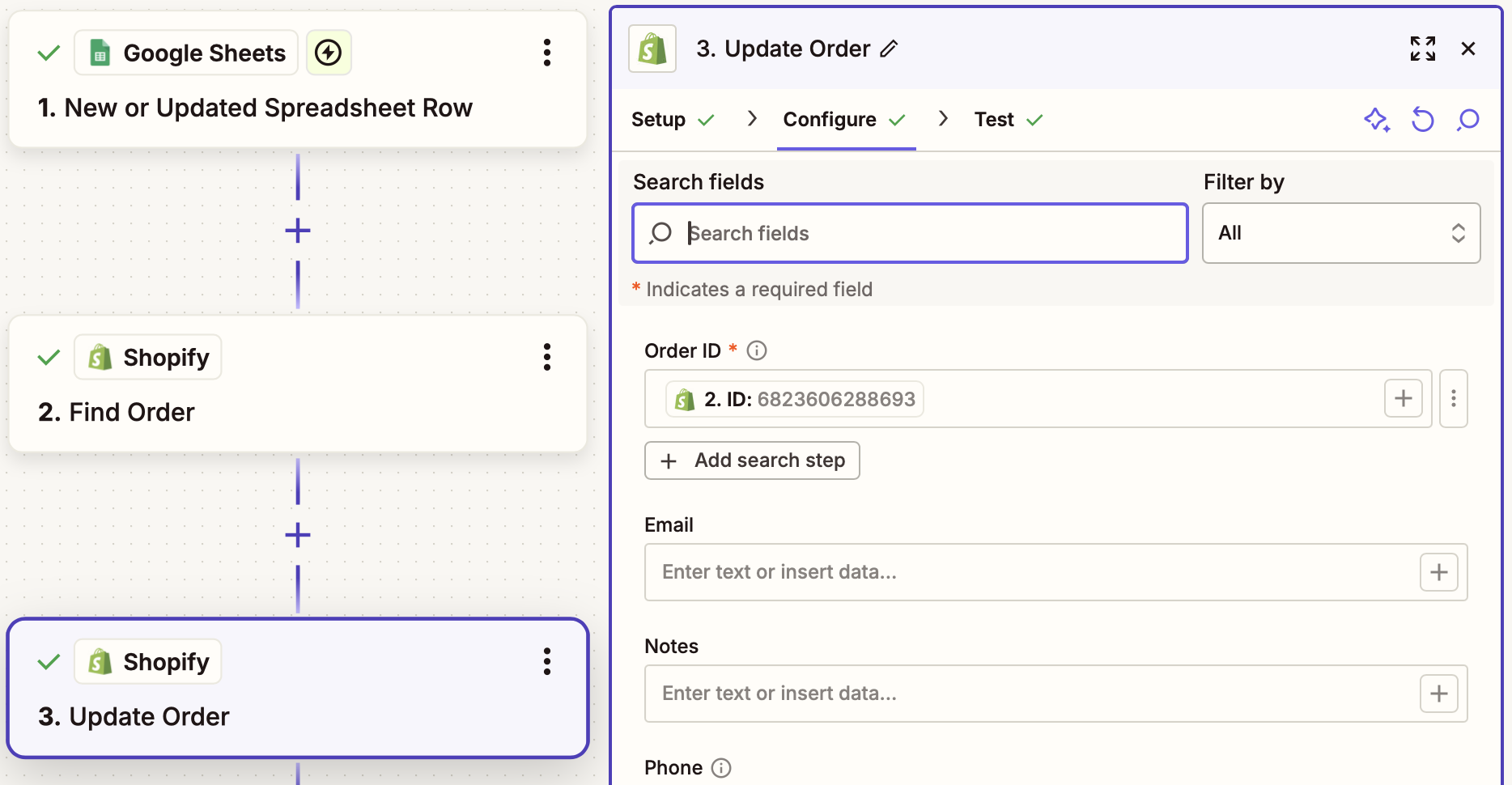Insert data into Order ID with plus
Viewport: 1512px width, 785px height.
(1404, 398)
